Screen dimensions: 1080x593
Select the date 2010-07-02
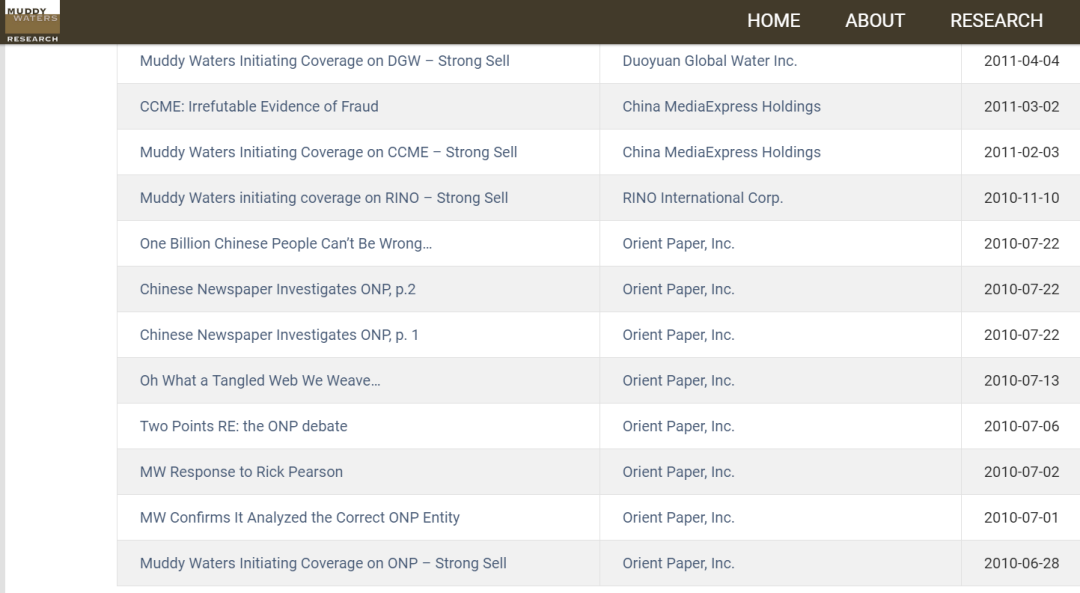click(1021, 472)
